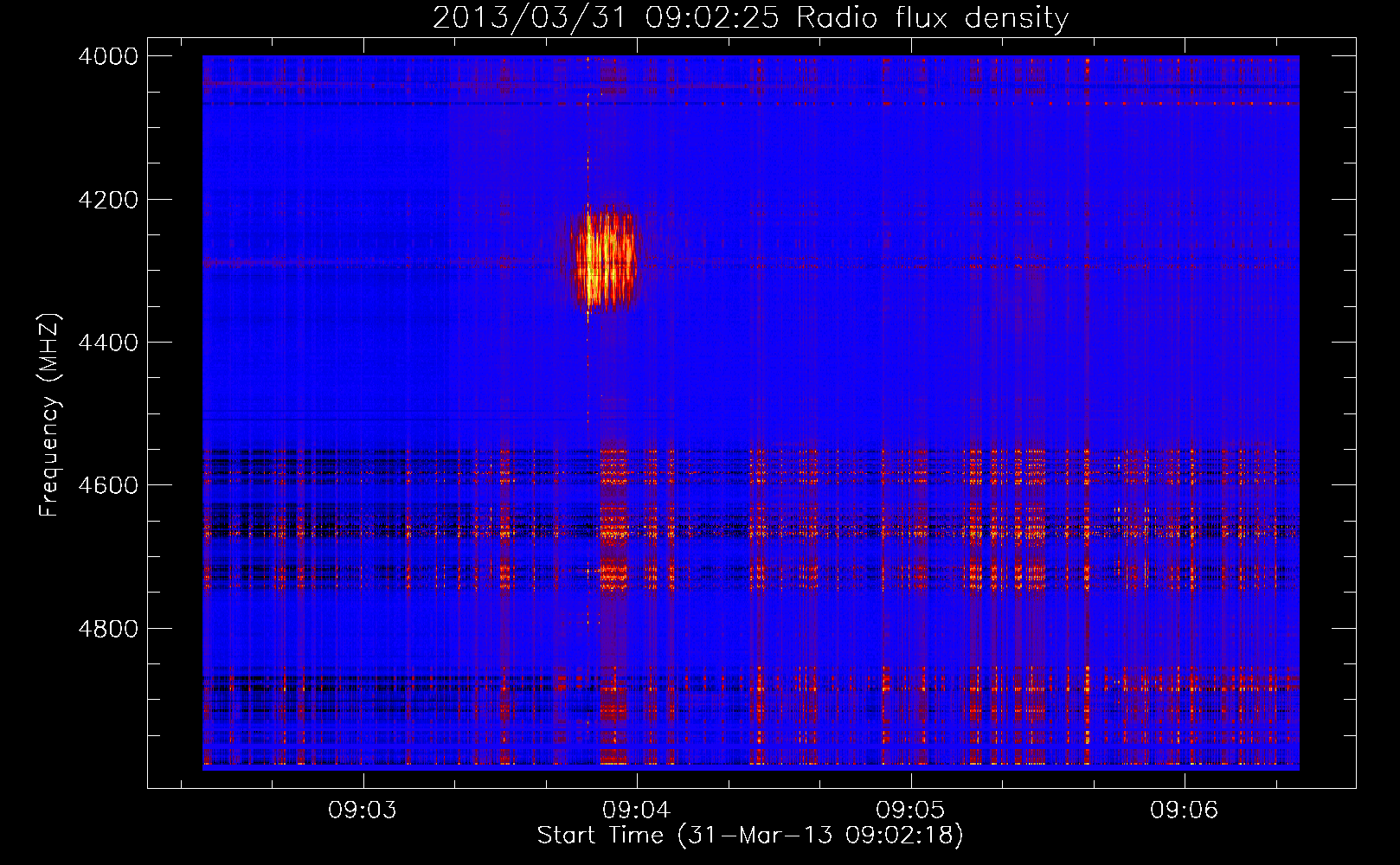This screenshot has height=865, width=1400.
Task: Click the 09:06 time axis label
Action: pyautogui.click(x=1184, y=810)
